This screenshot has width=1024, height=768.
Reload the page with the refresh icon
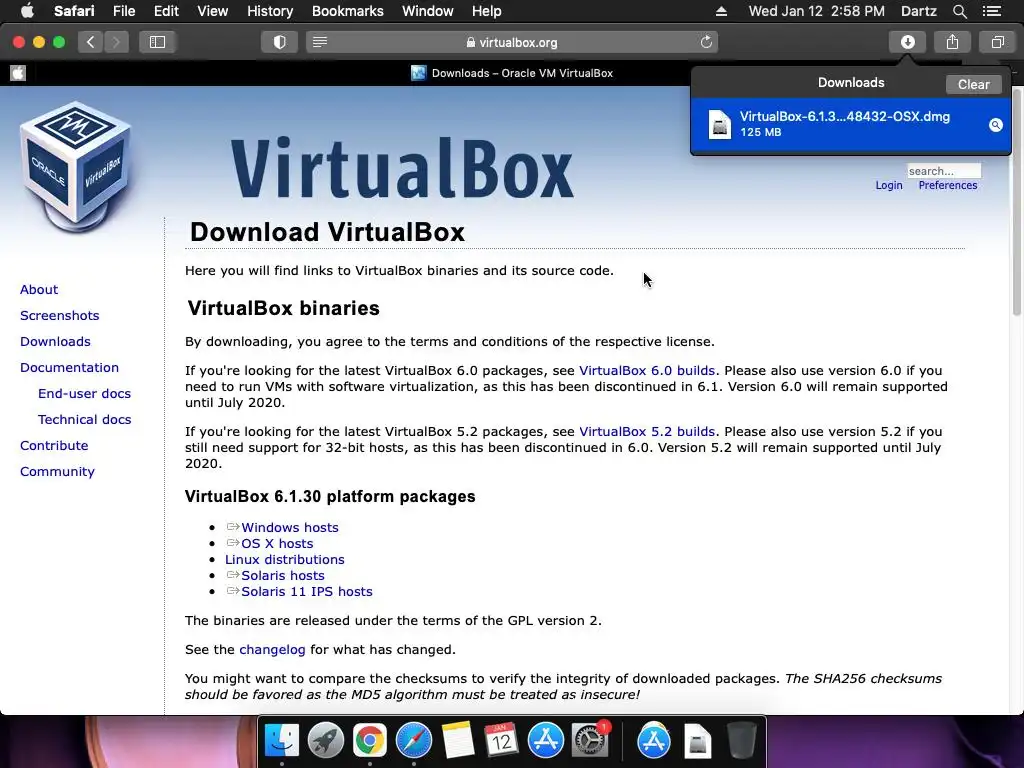[706, 42]
